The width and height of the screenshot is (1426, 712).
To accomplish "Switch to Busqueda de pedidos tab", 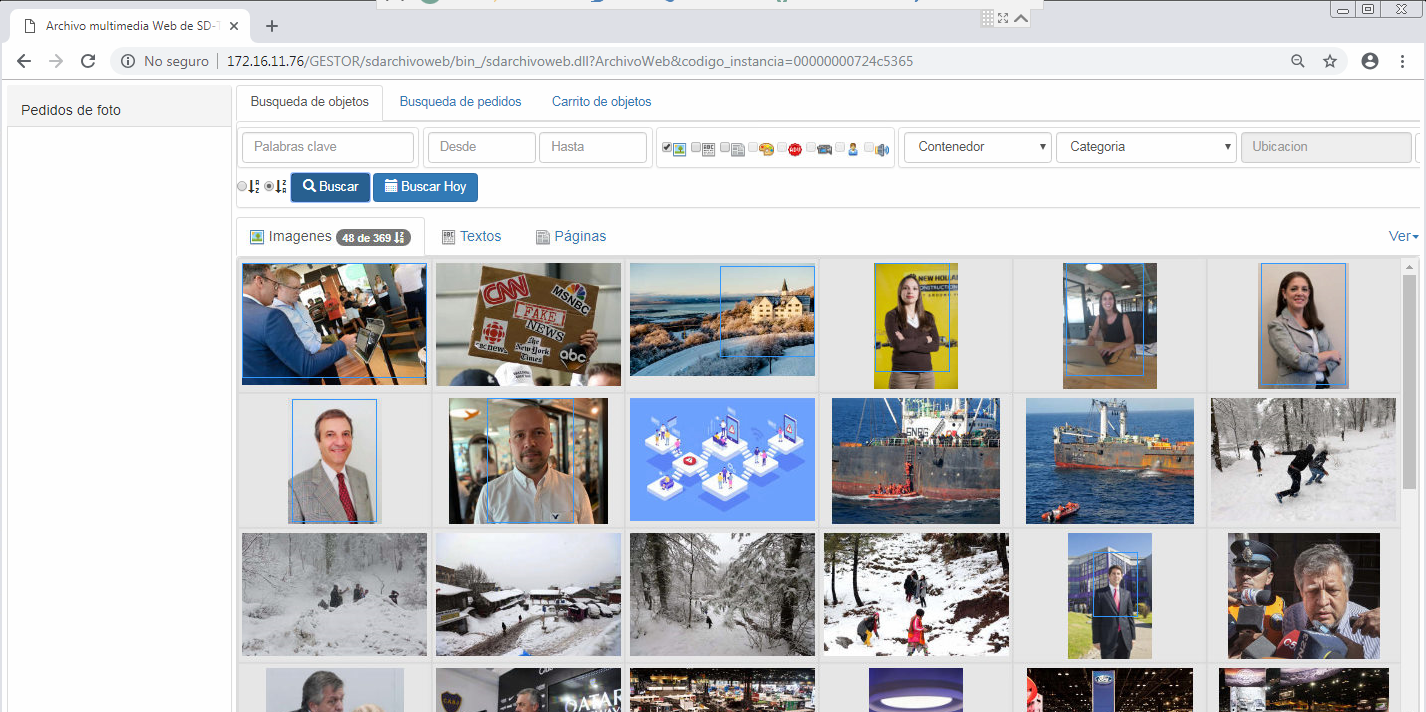I will (460, 102).
